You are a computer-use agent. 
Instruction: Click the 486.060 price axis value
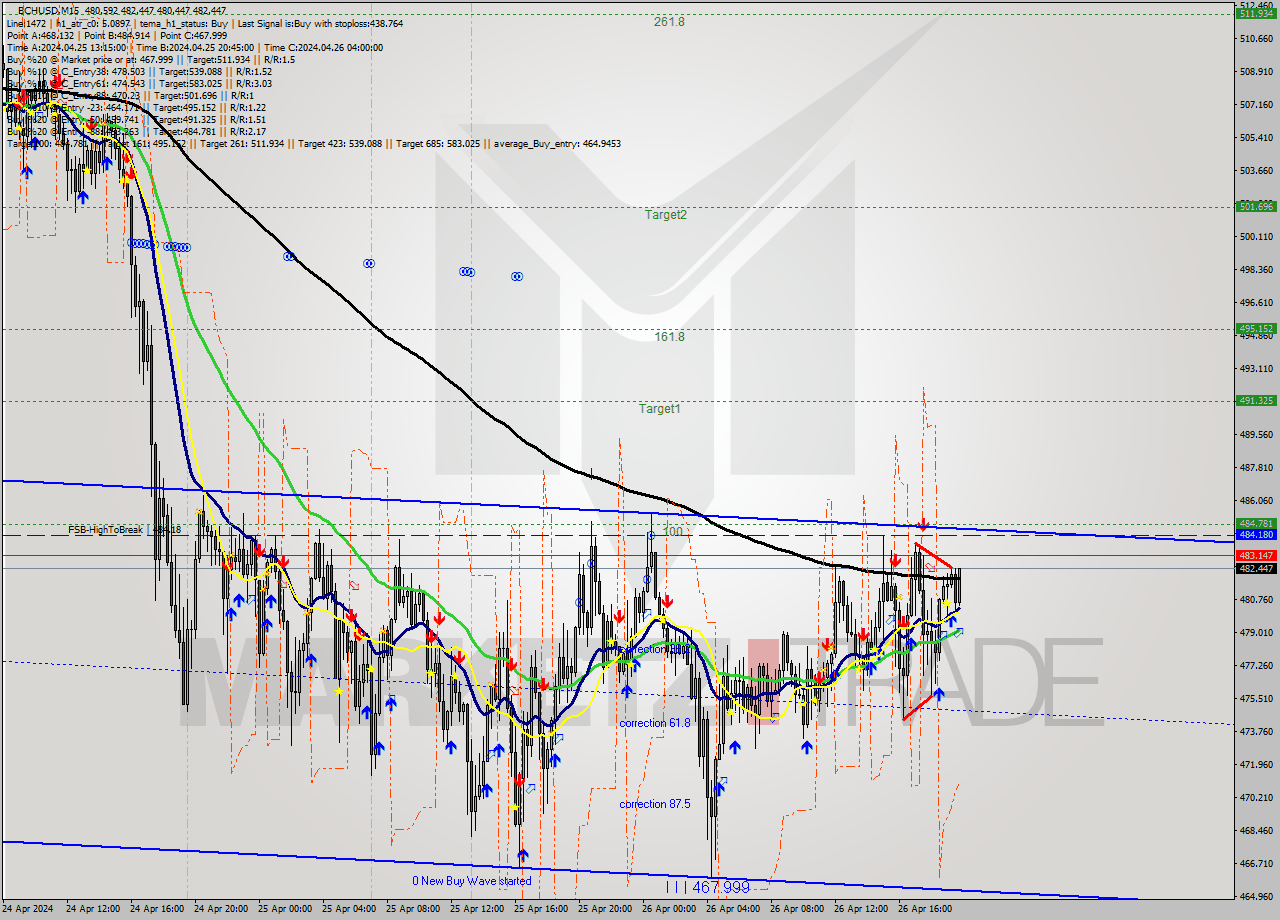pyautogui.click(x=1256, y=501)
